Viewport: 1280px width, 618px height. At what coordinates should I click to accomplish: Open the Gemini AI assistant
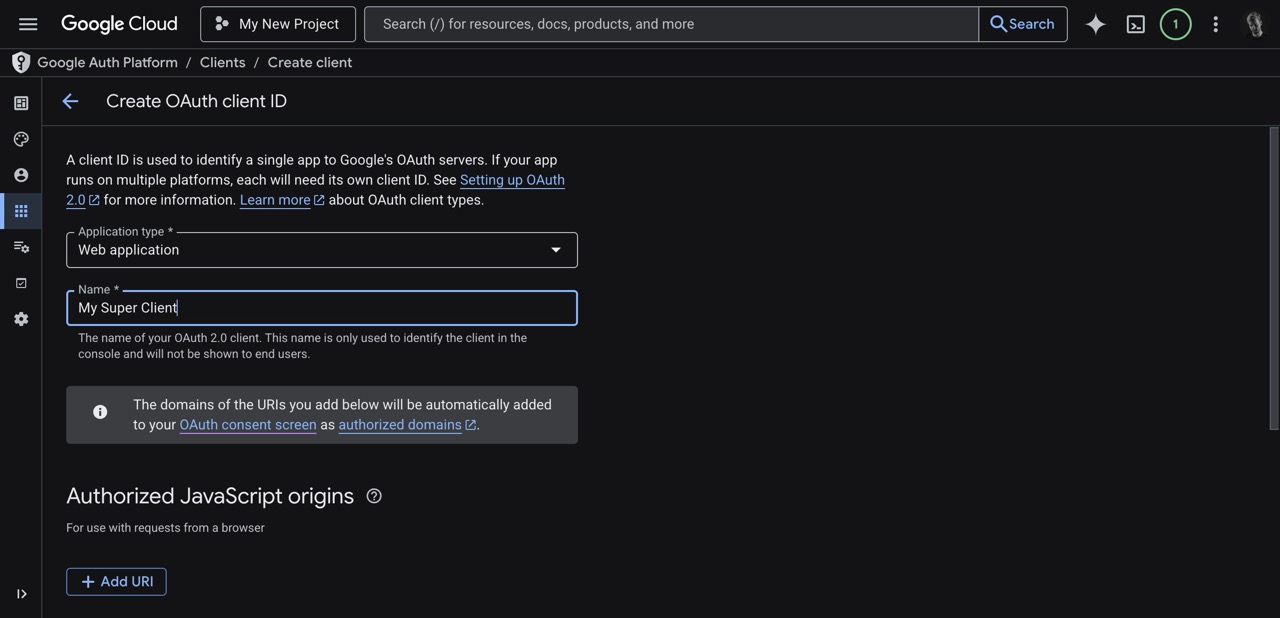point(1094,22)
